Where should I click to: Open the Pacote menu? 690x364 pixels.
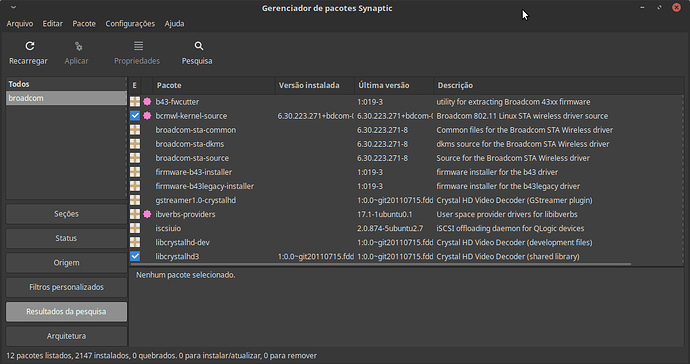pyautogui.click(x=84, y=24)
